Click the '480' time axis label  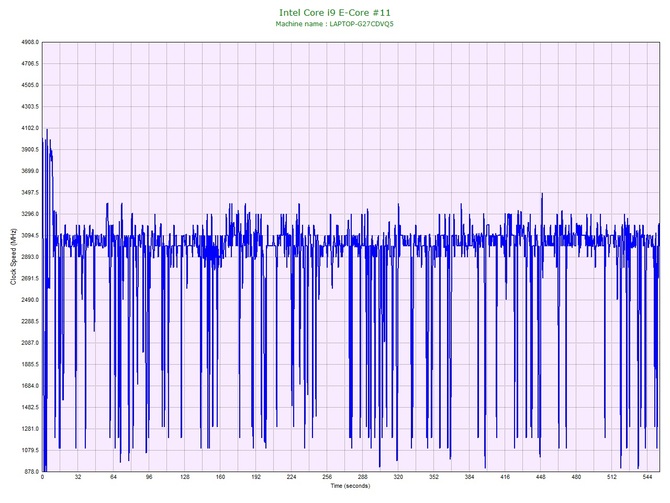click(x=576, y=477)
